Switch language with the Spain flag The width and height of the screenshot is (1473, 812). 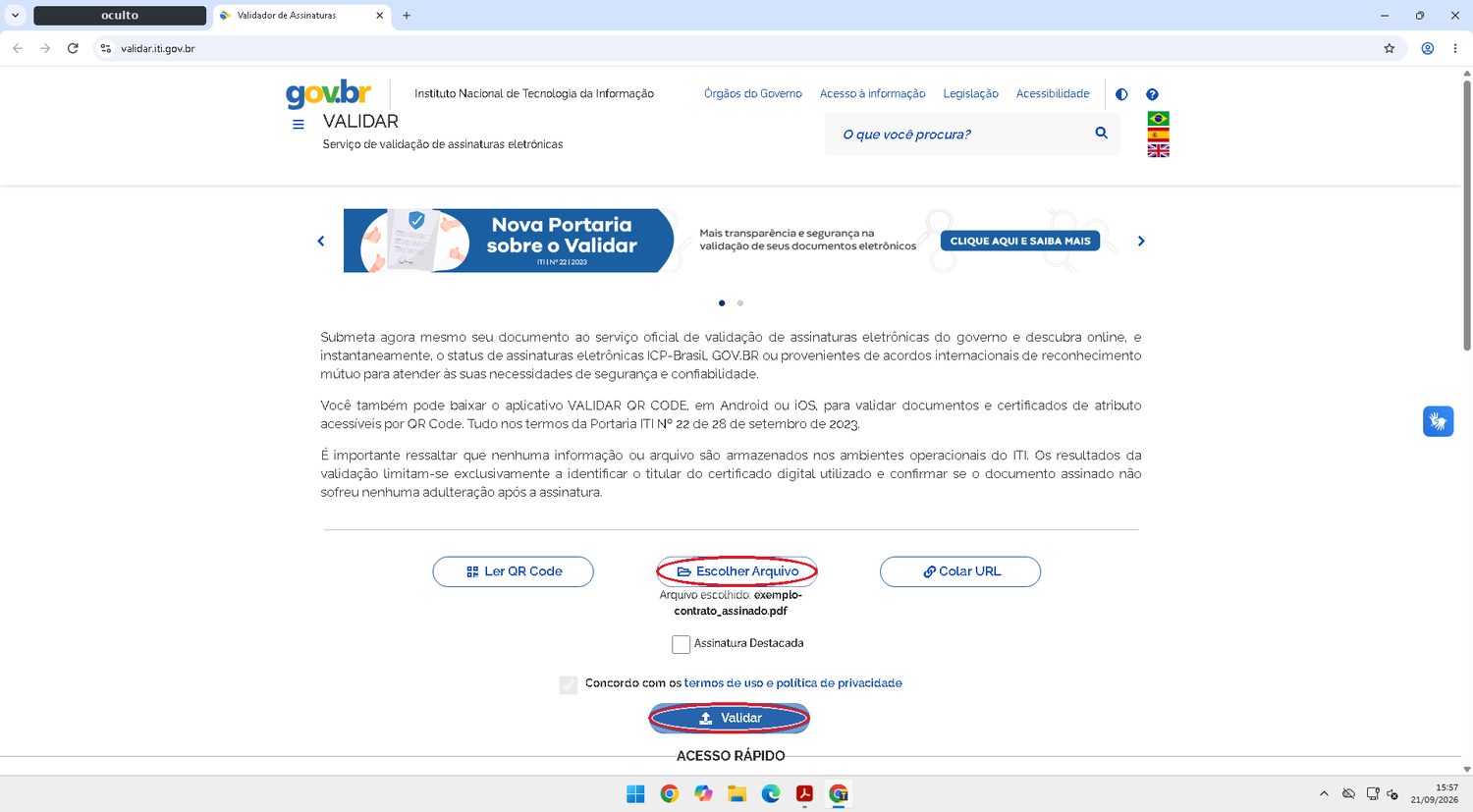1159,135
